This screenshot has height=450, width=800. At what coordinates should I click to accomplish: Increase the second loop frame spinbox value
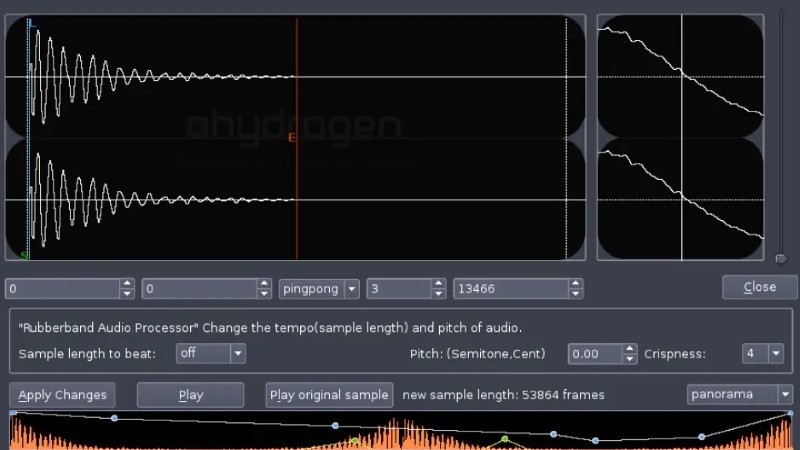264,284
